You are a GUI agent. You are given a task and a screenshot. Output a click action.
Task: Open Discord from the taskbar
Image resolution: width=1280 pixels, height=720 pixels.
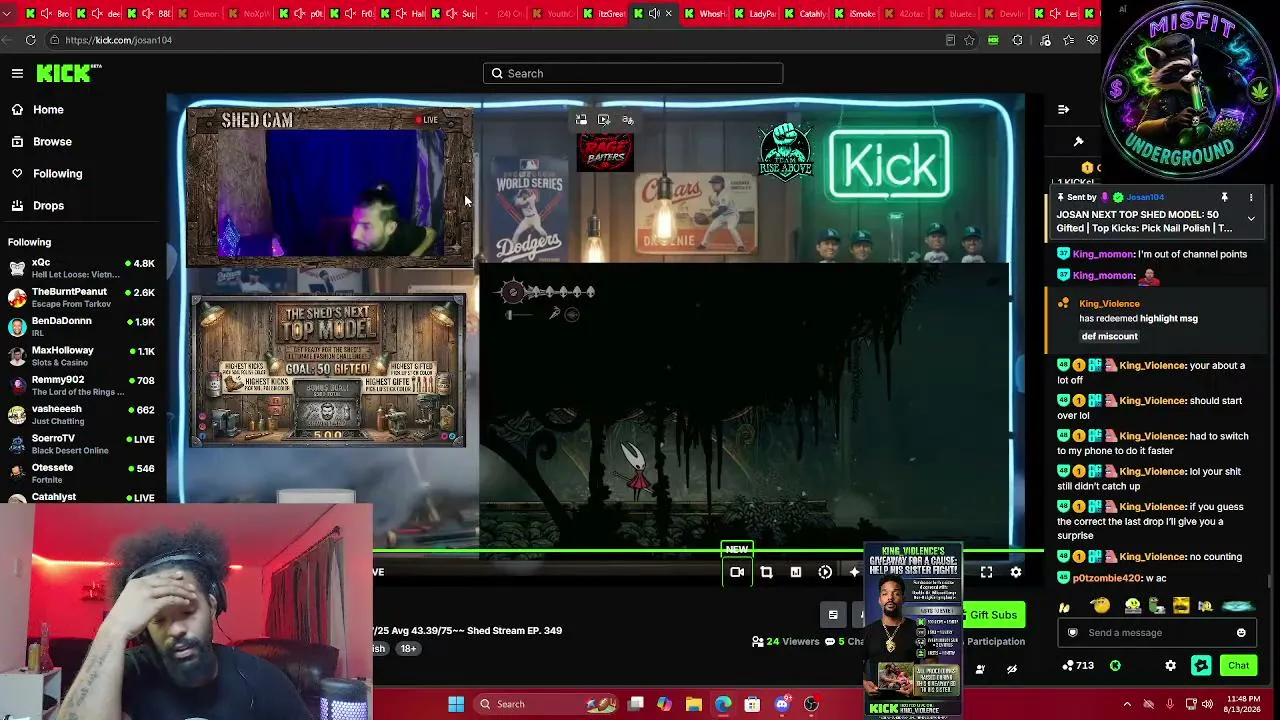click(782, 704)
